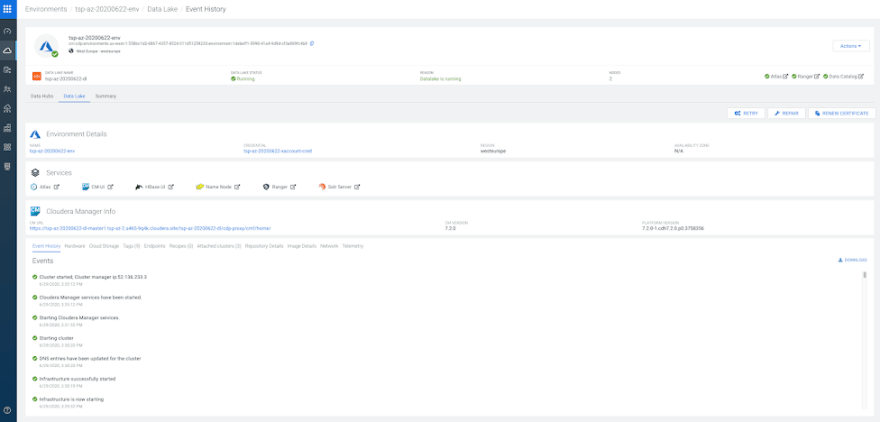Click 'DNS entries have been updated' event
Image resolution: width=880 pixels, height=422 pixels.
pos(90,358)
